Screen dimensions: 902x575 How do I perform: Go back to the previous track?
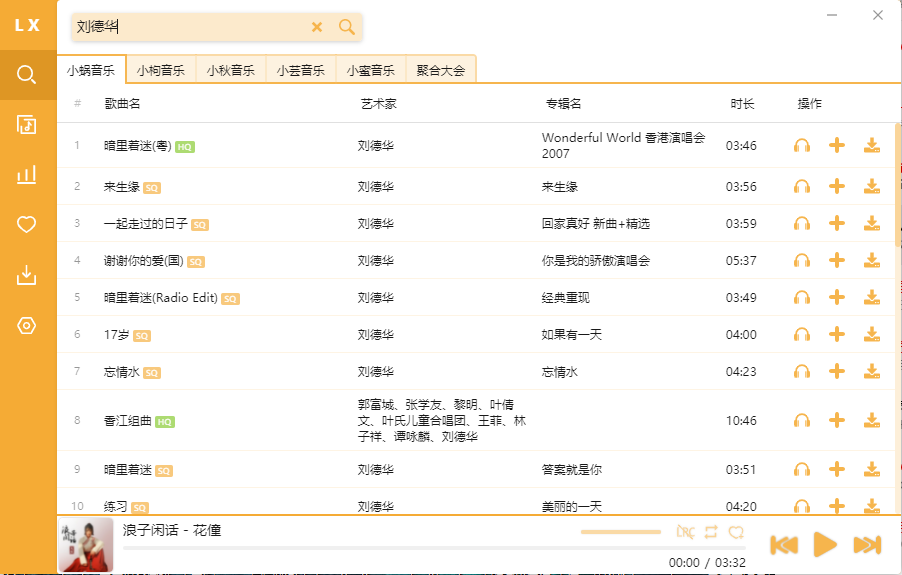coord(784,545)
